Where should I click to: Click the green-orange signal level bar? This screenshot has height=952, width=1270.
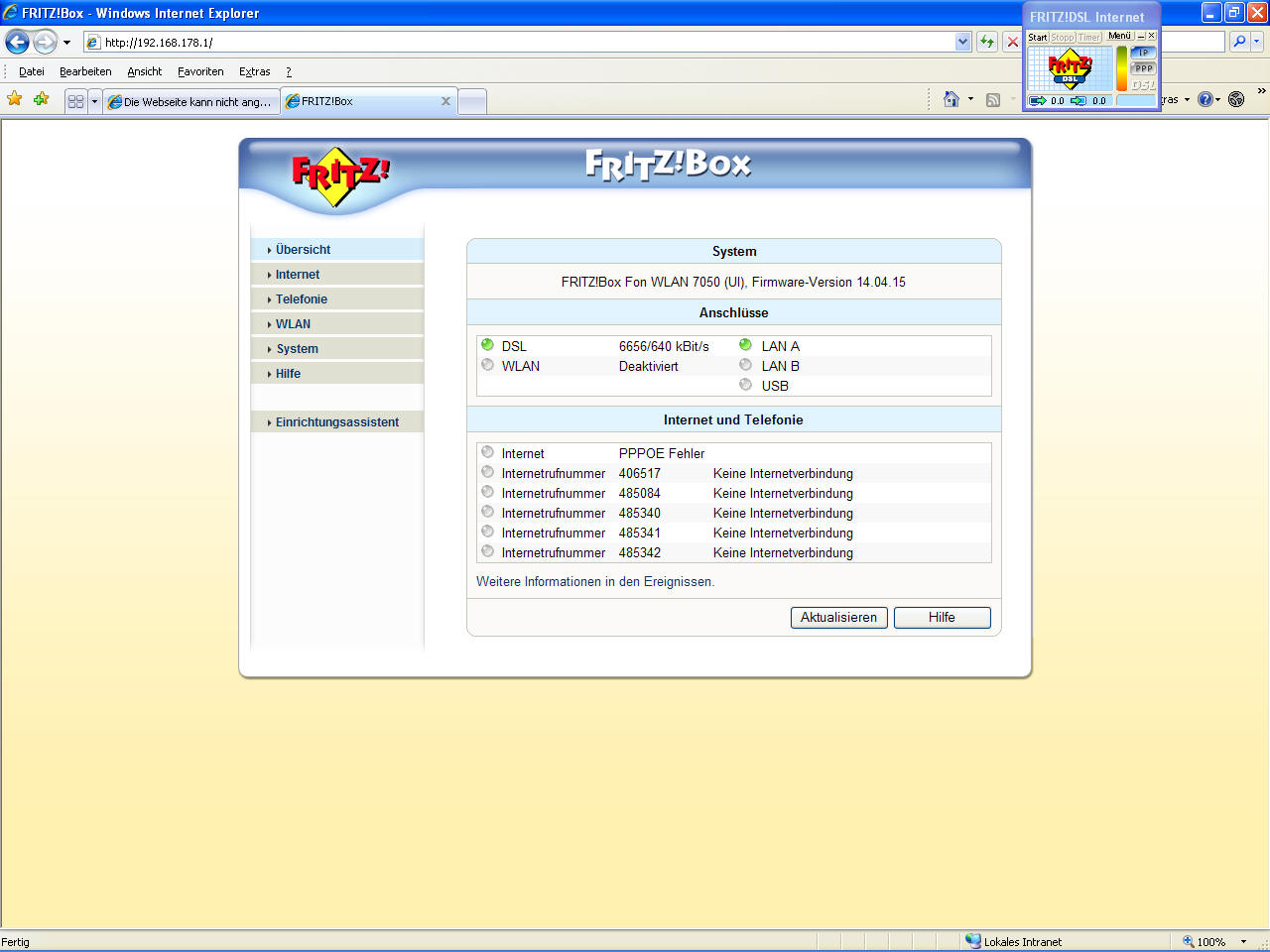click(1122, 68)
